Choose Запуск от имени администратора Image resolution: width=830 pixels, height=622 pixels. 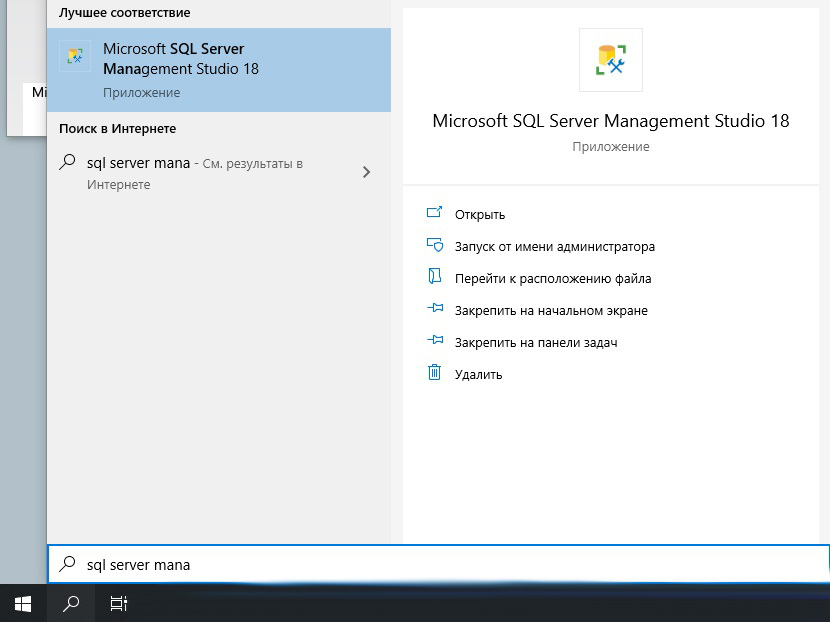(554, 247)
